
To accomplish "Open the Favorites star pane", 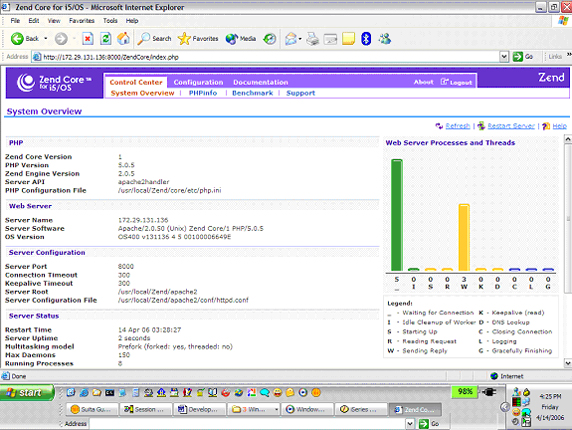I will click(198, 39).
